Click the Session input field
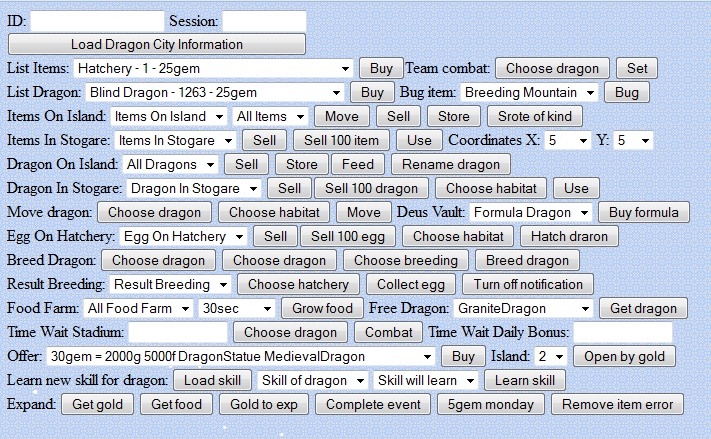 (264, 21)
